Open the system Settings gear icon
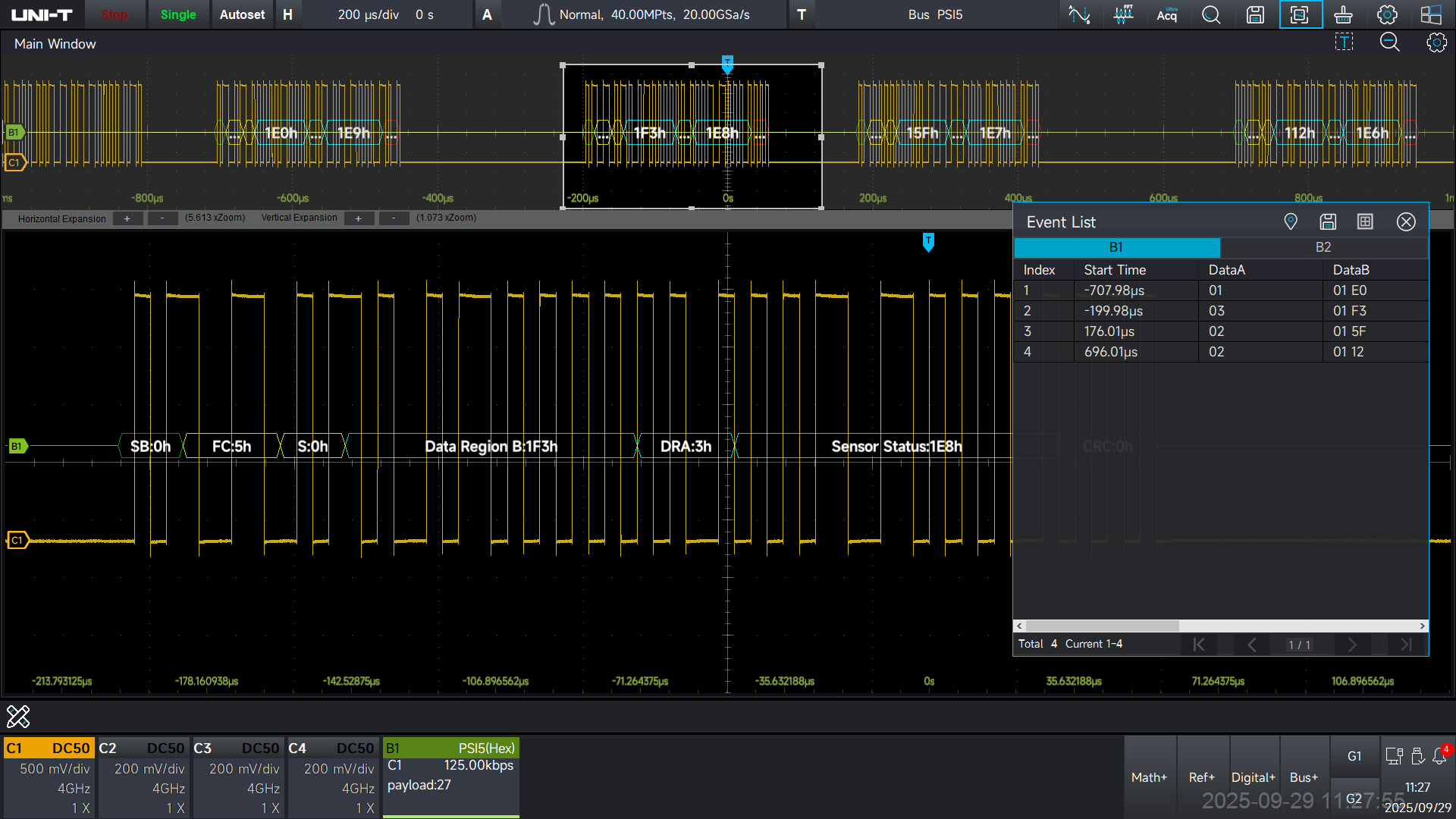 [x=1387, y=14]
